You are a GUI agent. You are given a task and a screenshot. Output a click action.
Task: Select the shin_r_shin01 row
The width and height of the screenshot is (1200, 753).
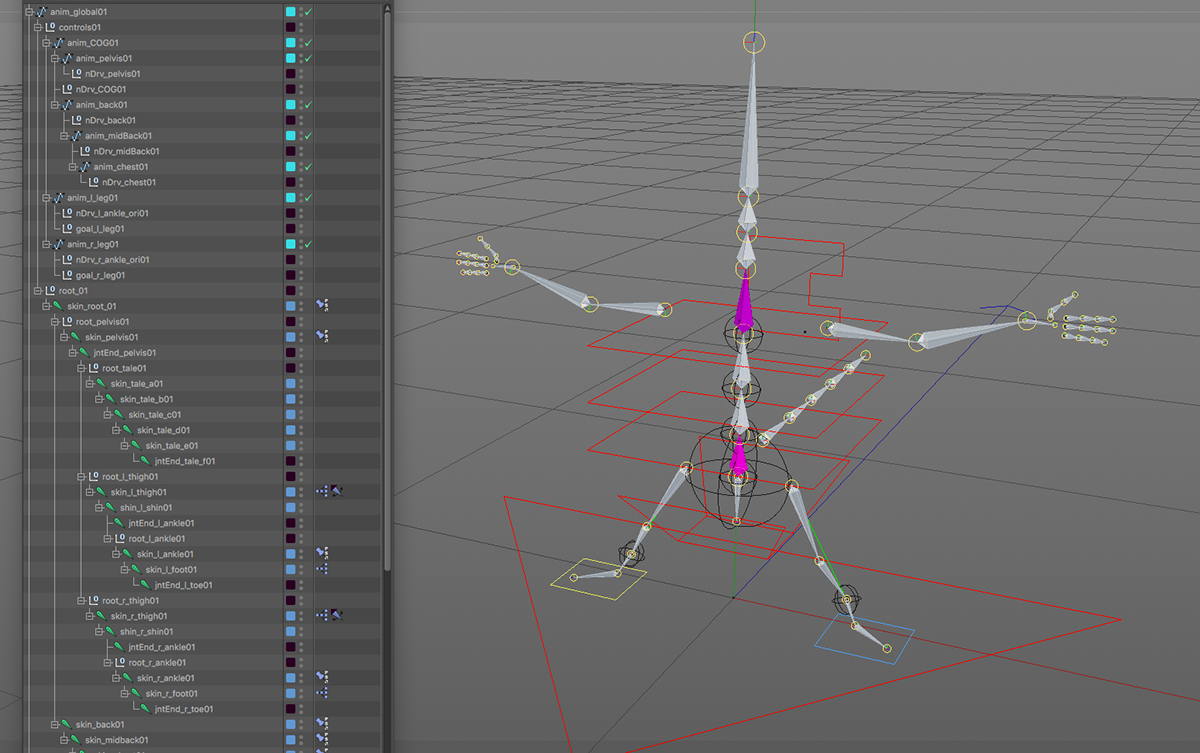(146, 631)
